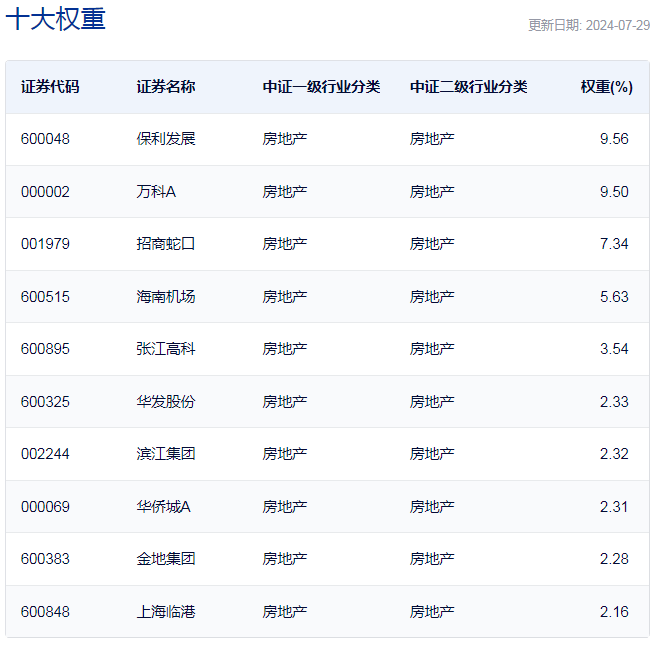Click the 9.56 weight value

pyautogui.click(x=614, y=139)
